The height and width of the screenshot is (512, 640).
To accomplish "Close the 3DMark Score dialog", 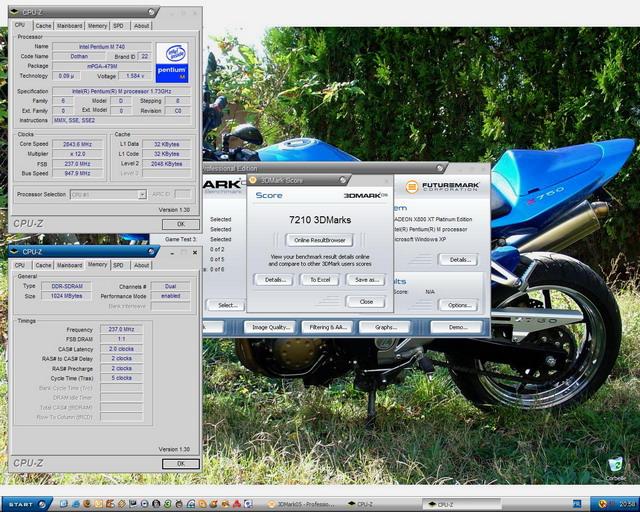I will coord(366,302).
